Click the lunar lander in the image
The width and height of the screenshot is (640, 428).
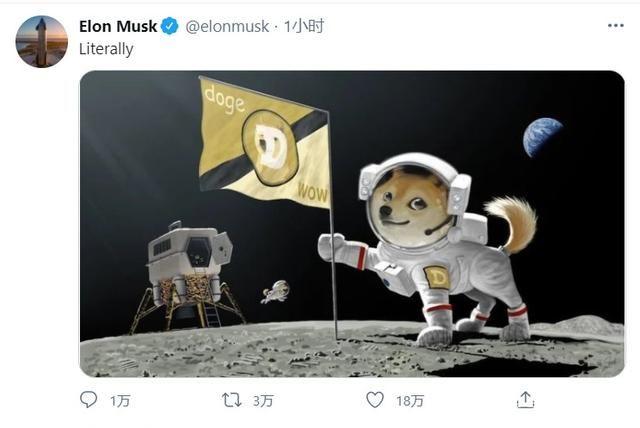[x=188, y=276]
